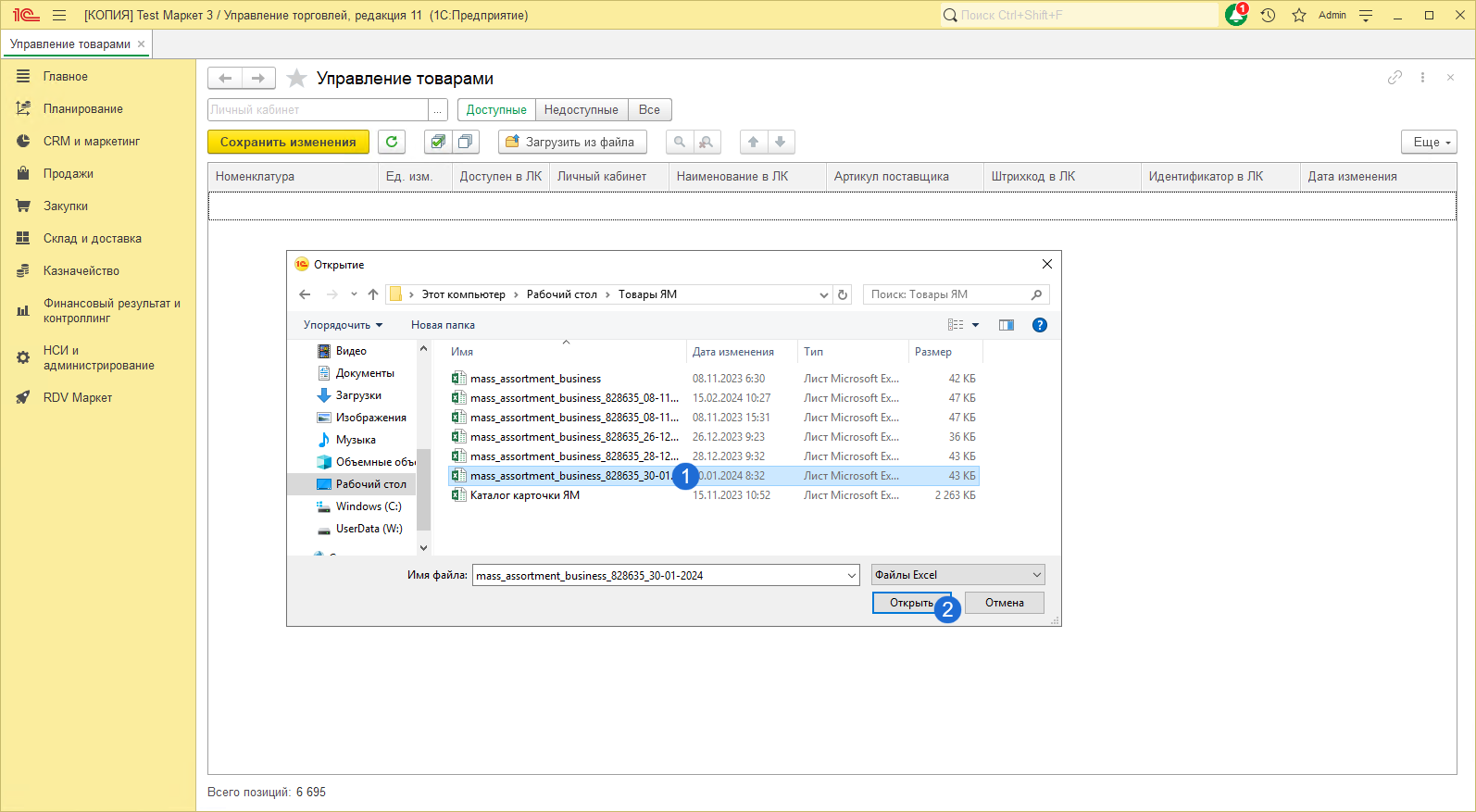Switch to the Недоступные filter tab
This screenshot has width=1476, height=812.
581,109
